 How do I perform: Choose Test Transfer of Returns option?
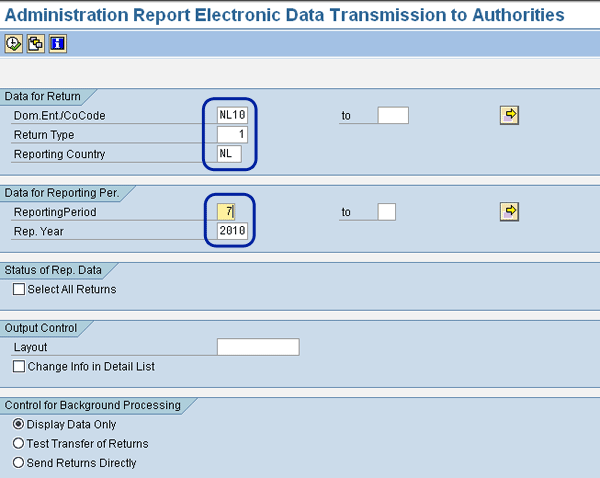point(18,443)
